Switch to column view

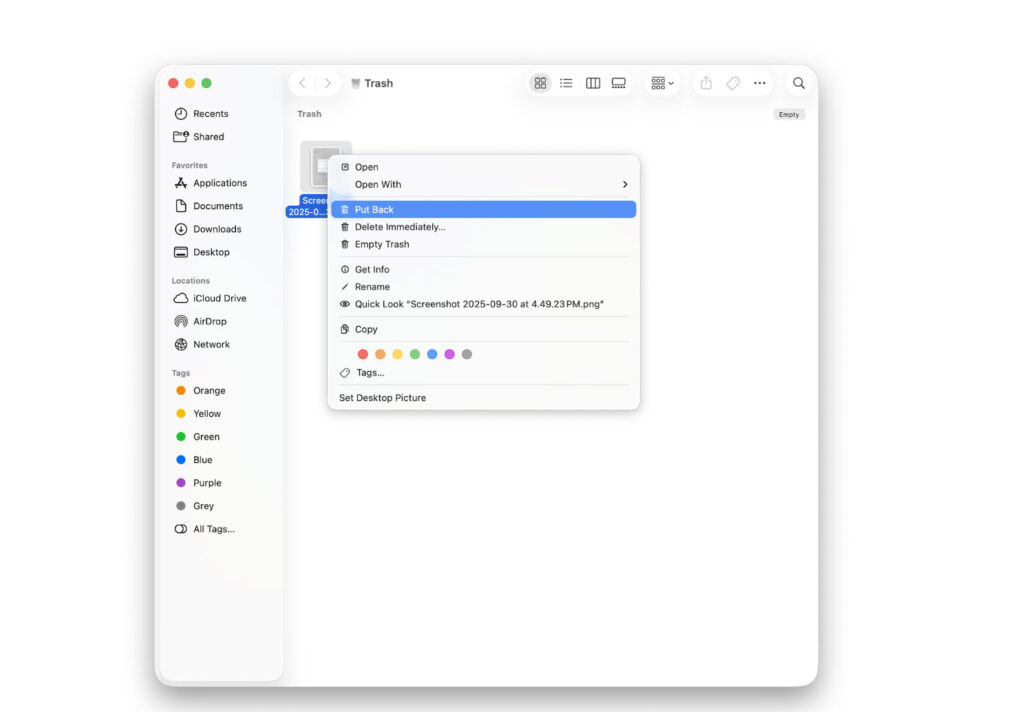pos(593,83)
